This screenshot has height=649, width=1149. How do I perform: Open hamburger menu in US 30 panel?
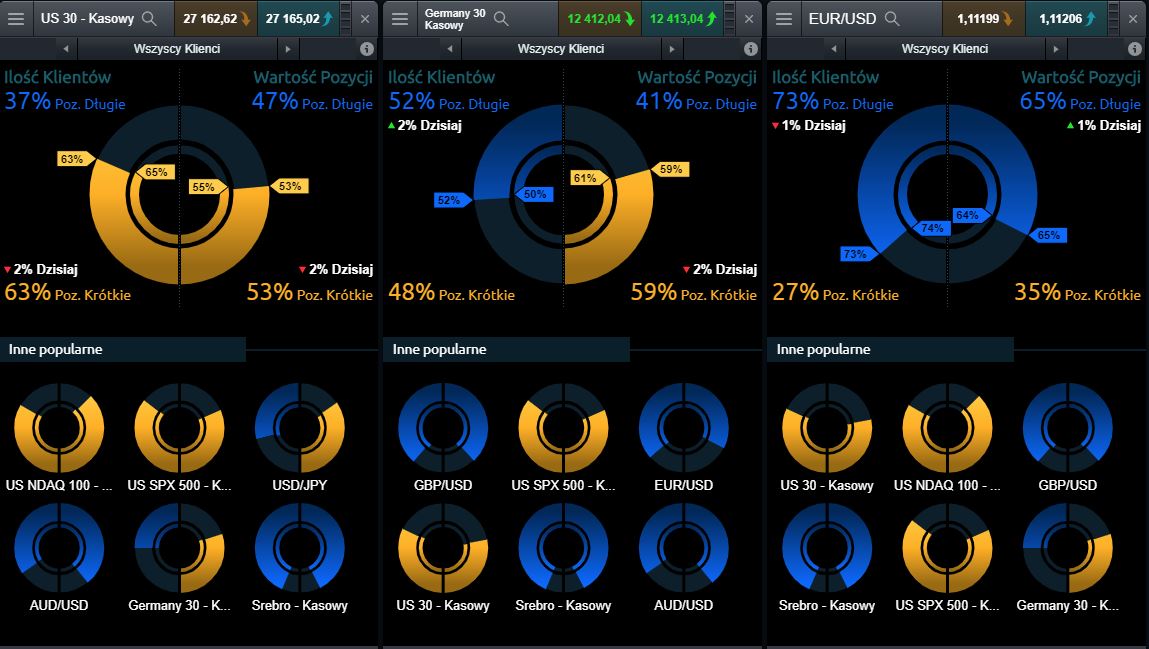click(x=16, y=19)
